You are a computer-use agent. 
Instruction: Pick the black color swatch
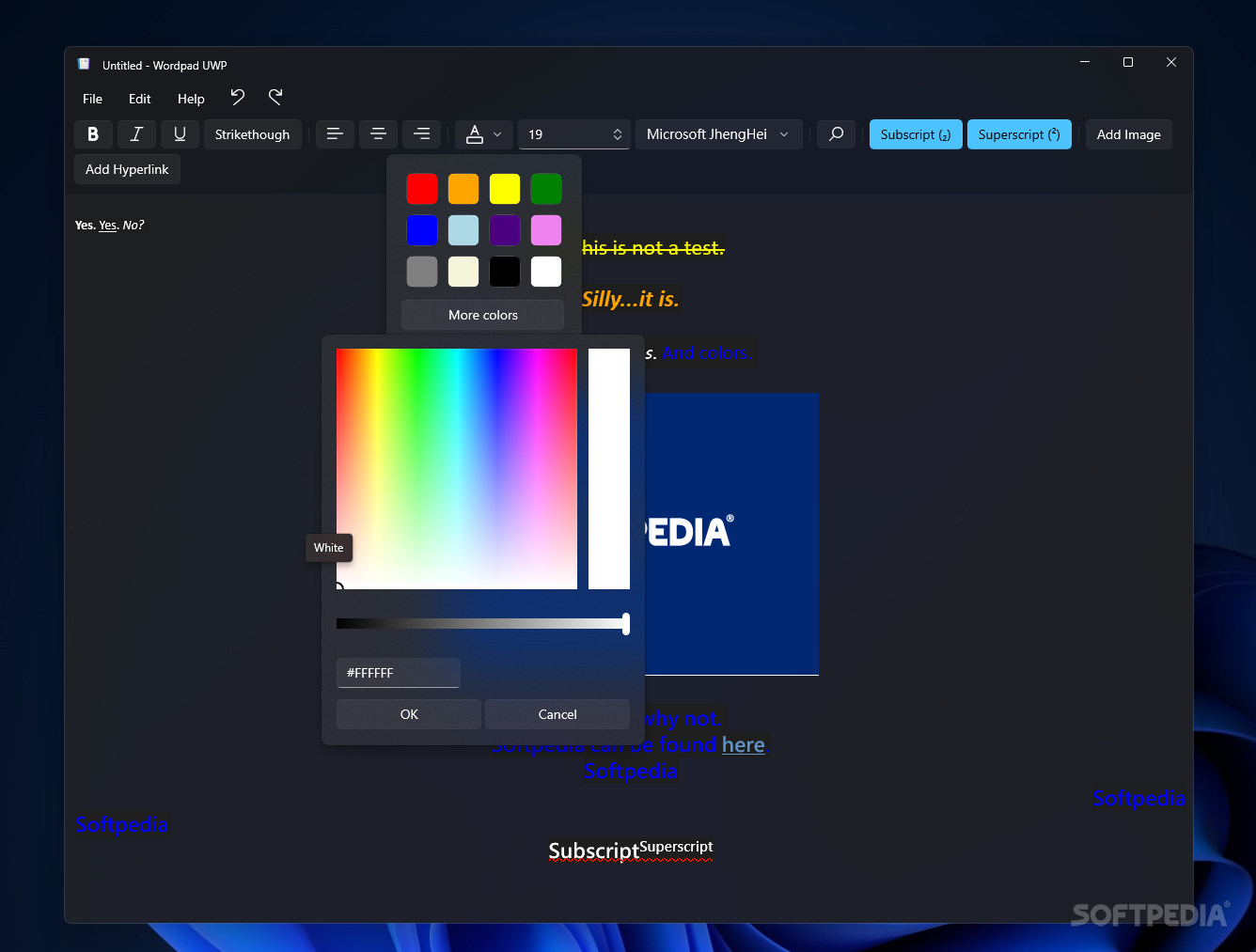505,272
